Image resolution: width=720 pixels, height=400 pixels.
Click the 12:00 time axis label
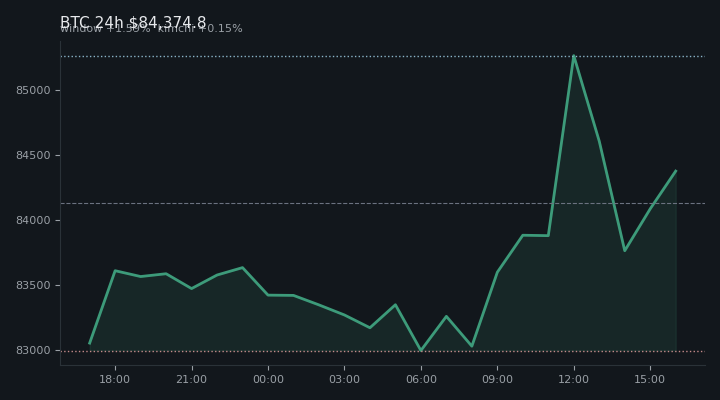574,379
